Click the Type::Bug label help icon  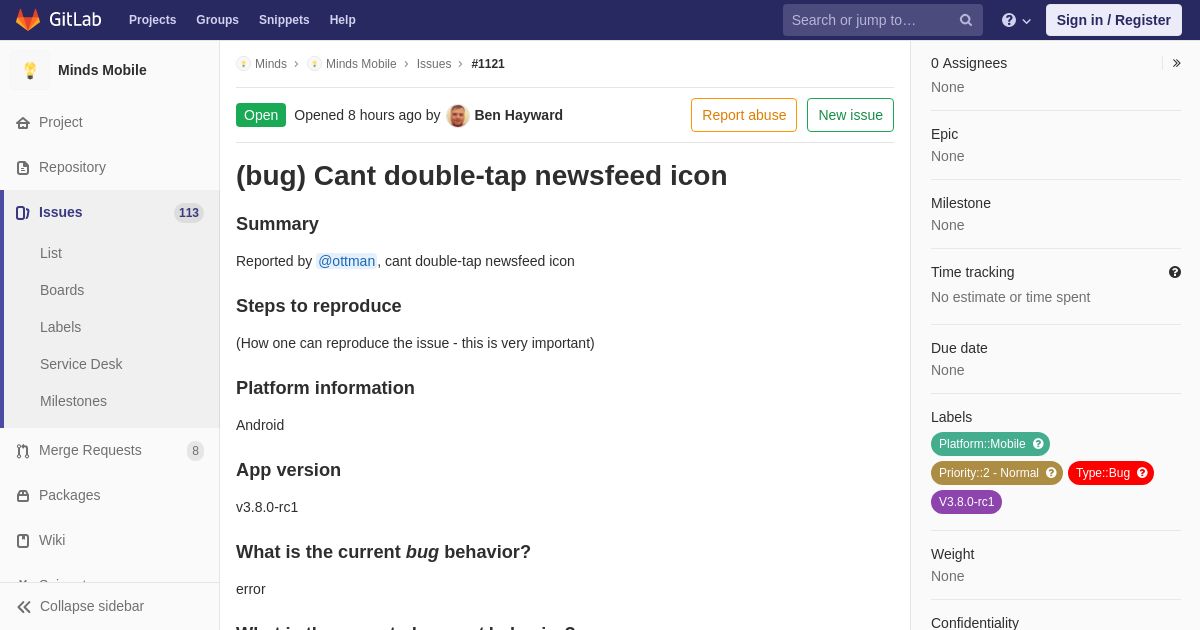click(x=1142, y=473)
